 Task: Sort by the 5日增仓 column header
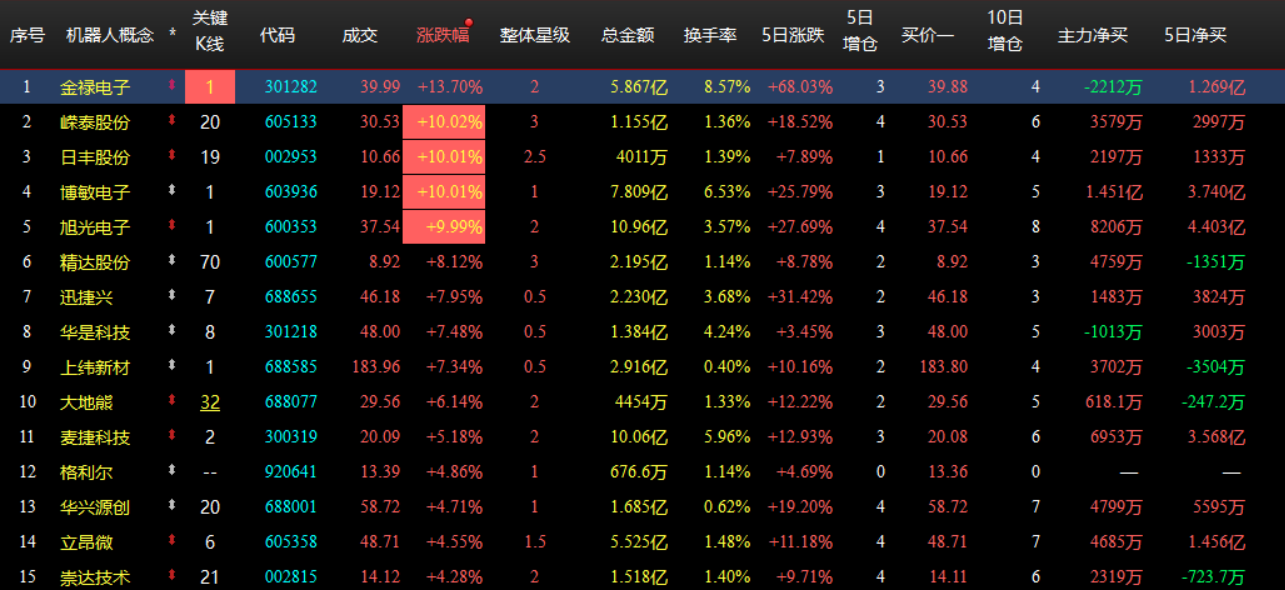[861, 31]
